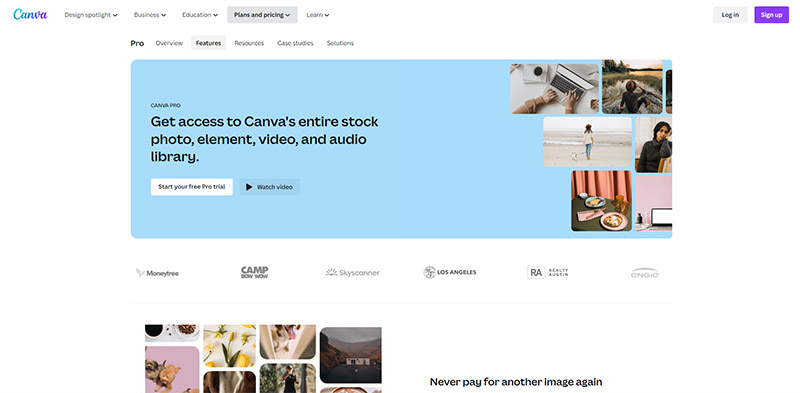Expand the Plans and pricing menu
This screenshot has width=800, height=393.
click(x=262, y=15)
